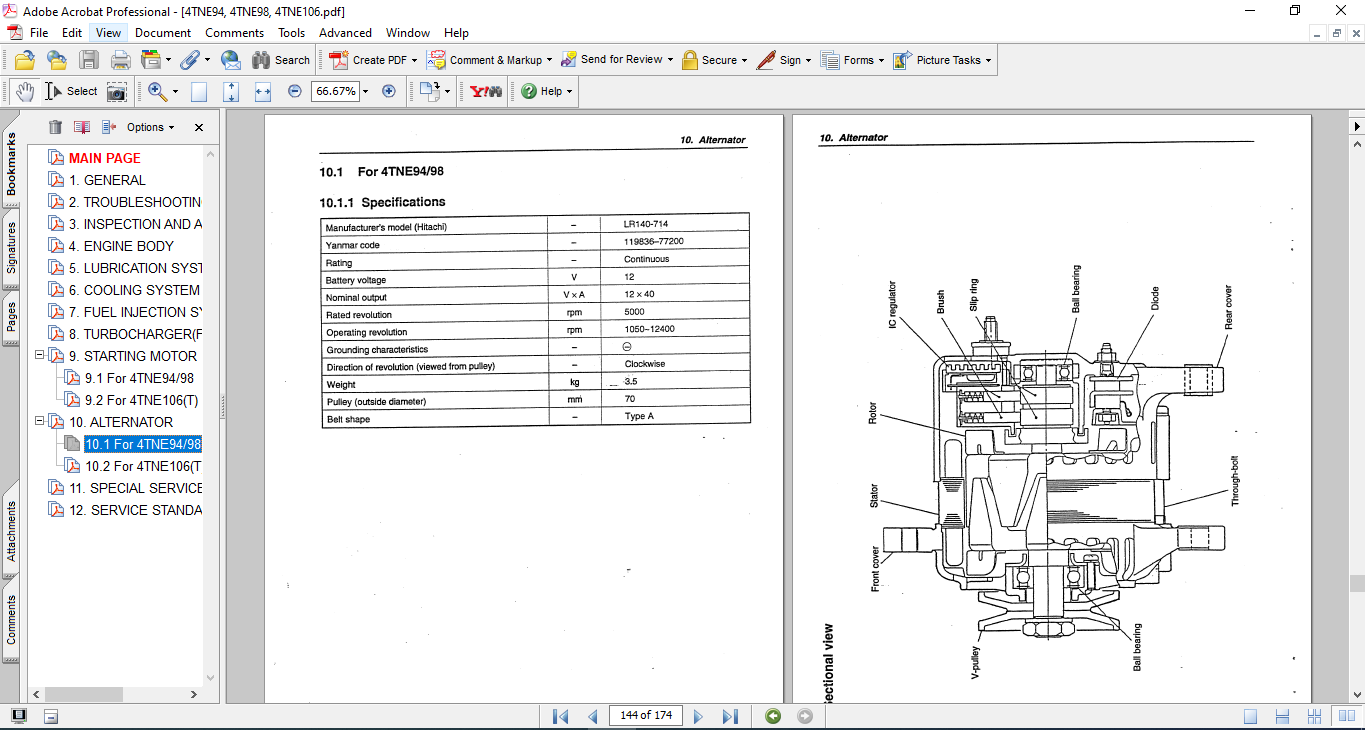
Task: Click the Fit Width icon
Action: pos(263,91)
